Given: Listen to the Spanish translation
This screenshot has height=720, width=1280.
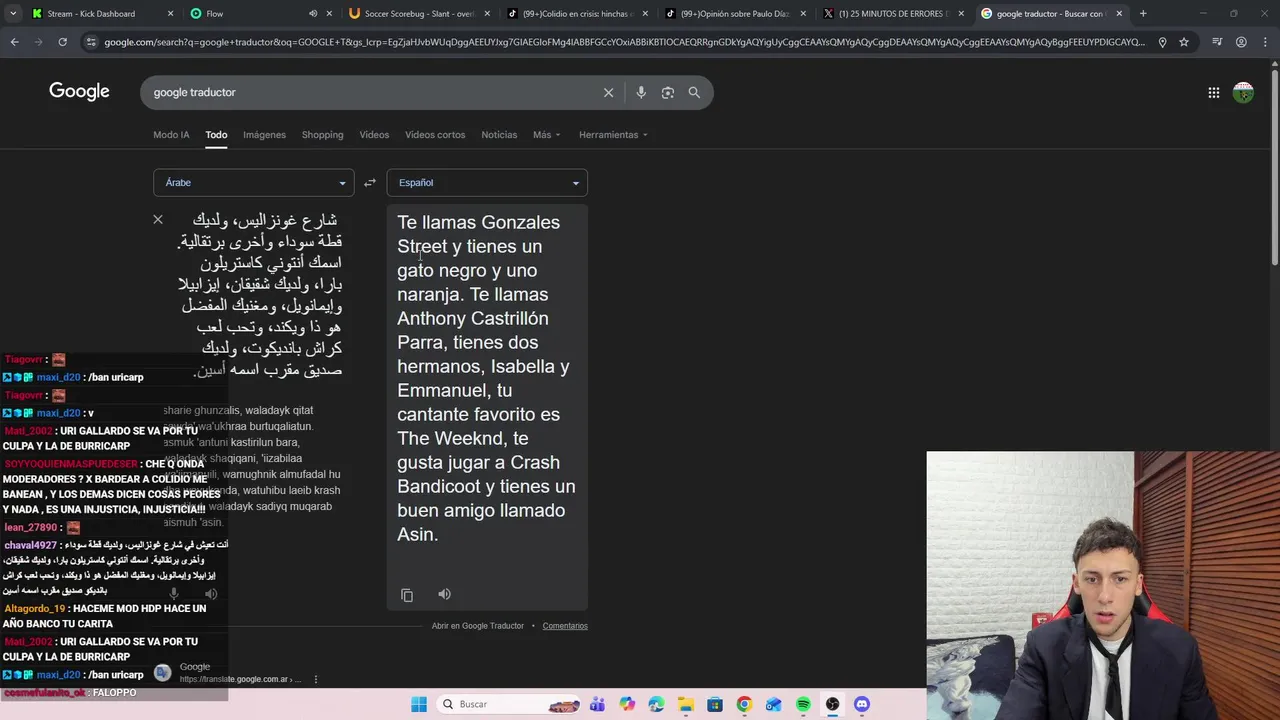Looking at the screenshot, I should 444,594.
